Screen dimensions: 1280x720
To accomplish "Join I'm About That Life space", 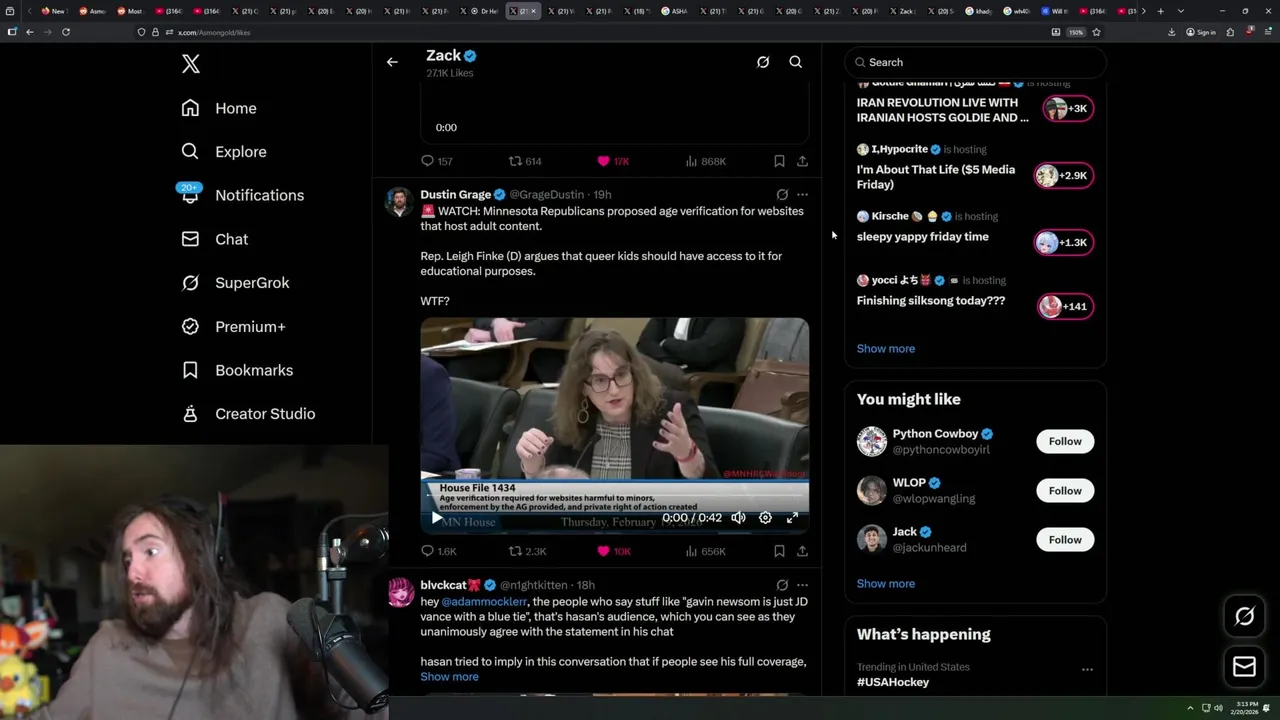I will (1062, 176).
